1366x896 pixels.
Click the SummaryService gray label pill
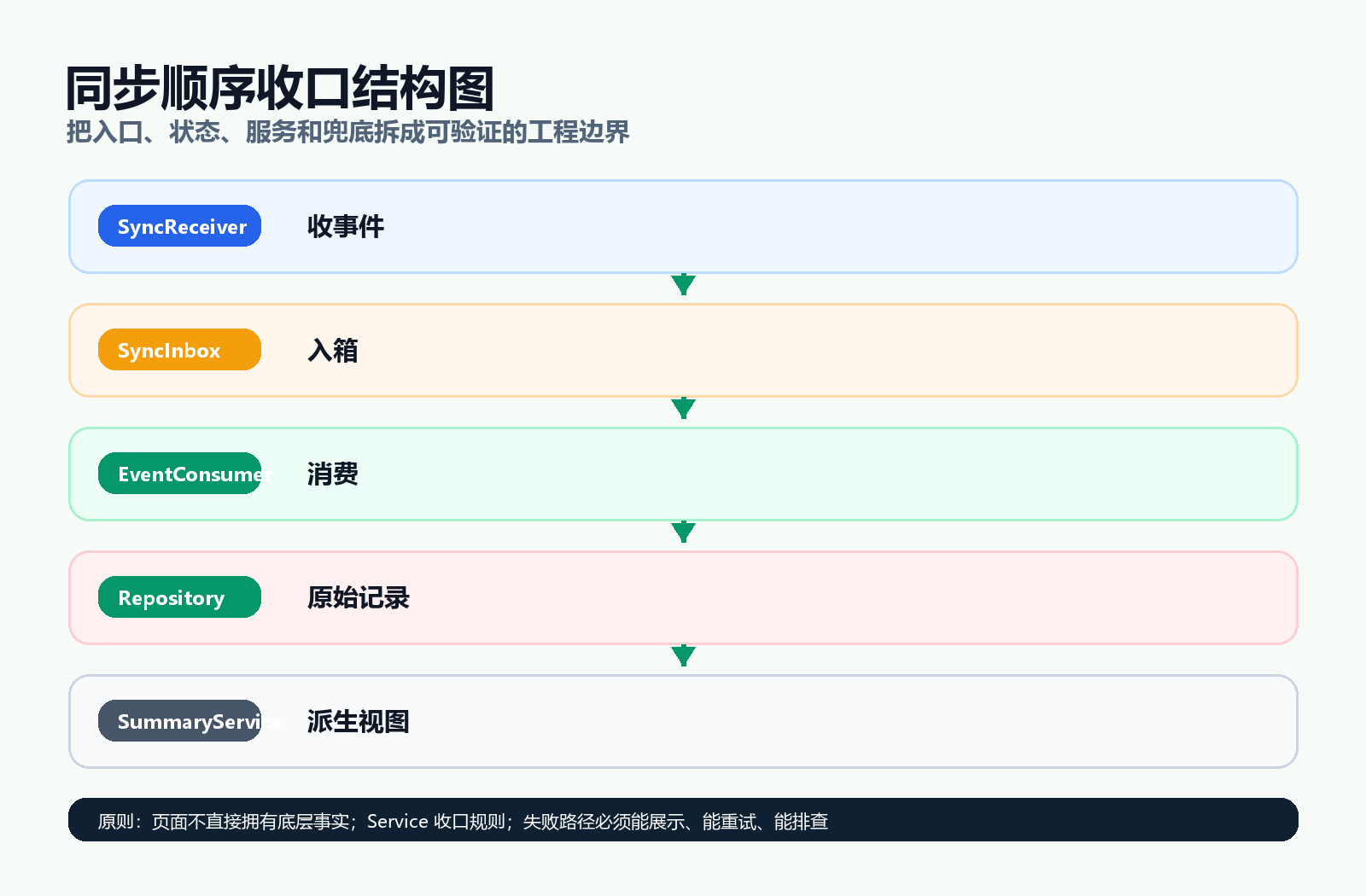[179, 721]
